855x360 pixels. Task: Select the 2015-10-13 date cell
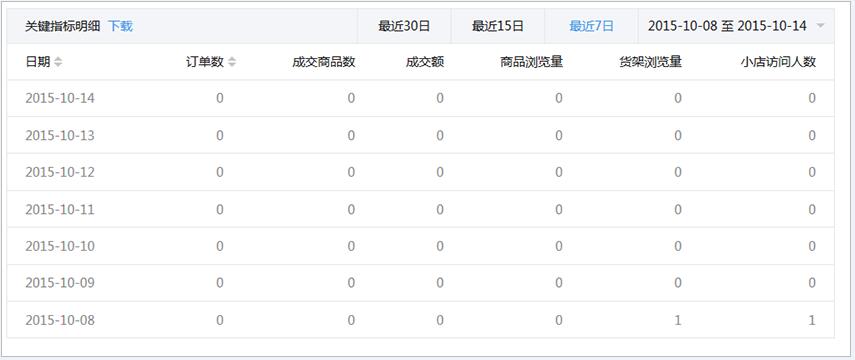click(60, 135)
